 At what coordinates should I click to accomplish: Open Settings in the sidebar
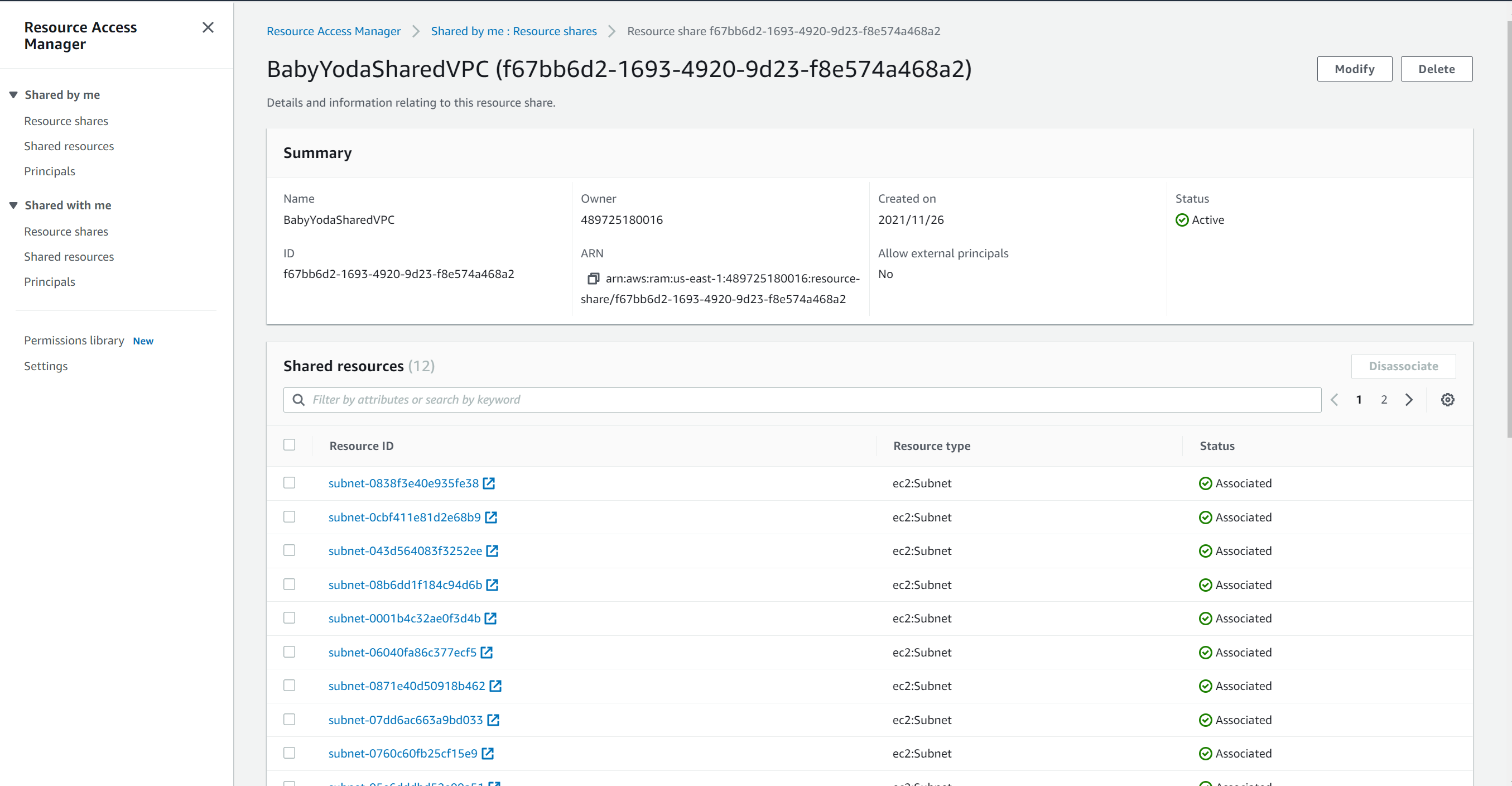click(46, 366)
